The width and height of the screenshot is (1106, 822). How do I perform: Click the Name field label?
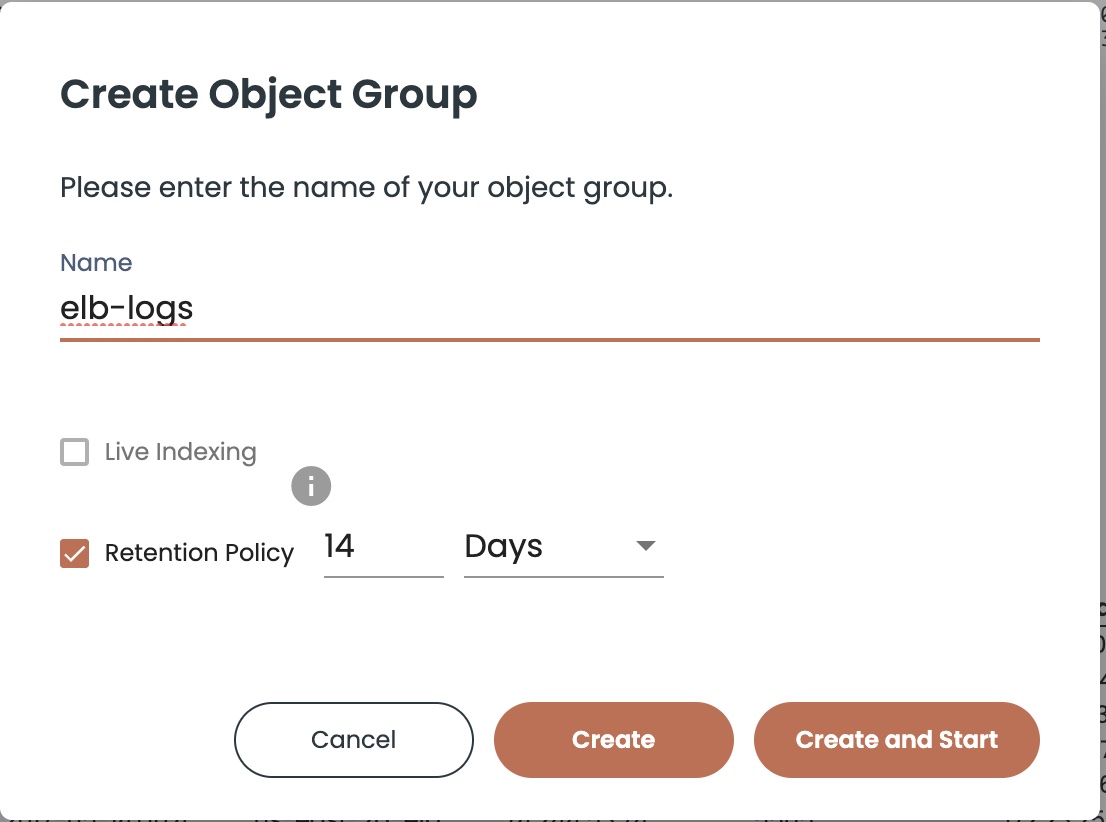click(96, 262)
